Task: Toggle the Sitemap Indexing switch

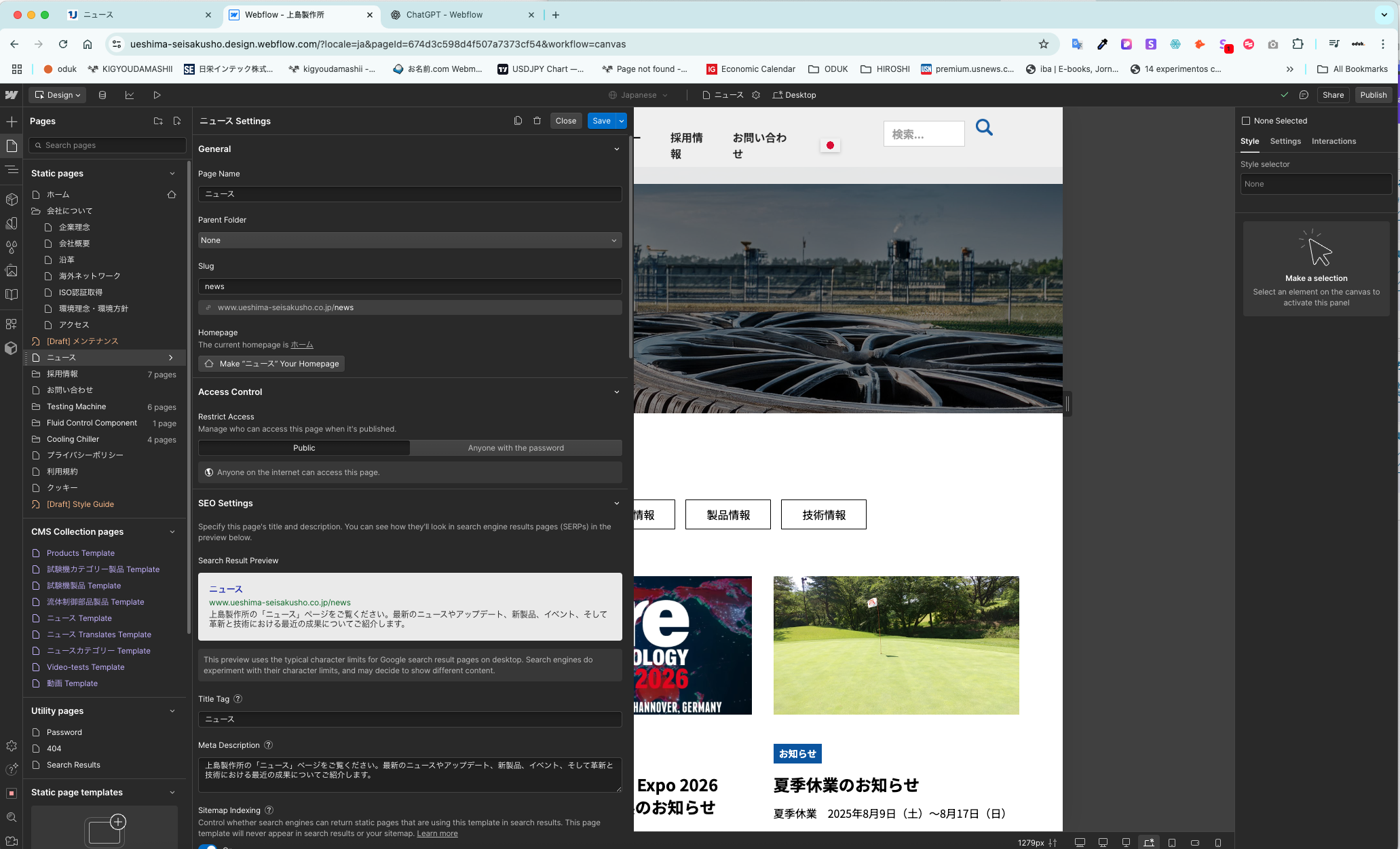Action: click(x=208, y=846)
